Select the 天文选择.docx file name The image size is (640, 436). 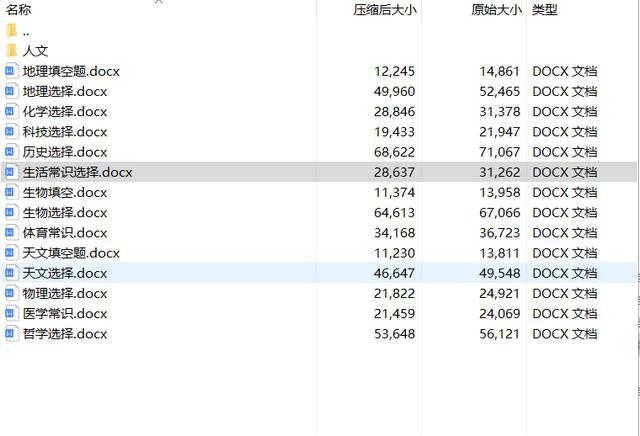pyautogui.click(x=65, y=274)
